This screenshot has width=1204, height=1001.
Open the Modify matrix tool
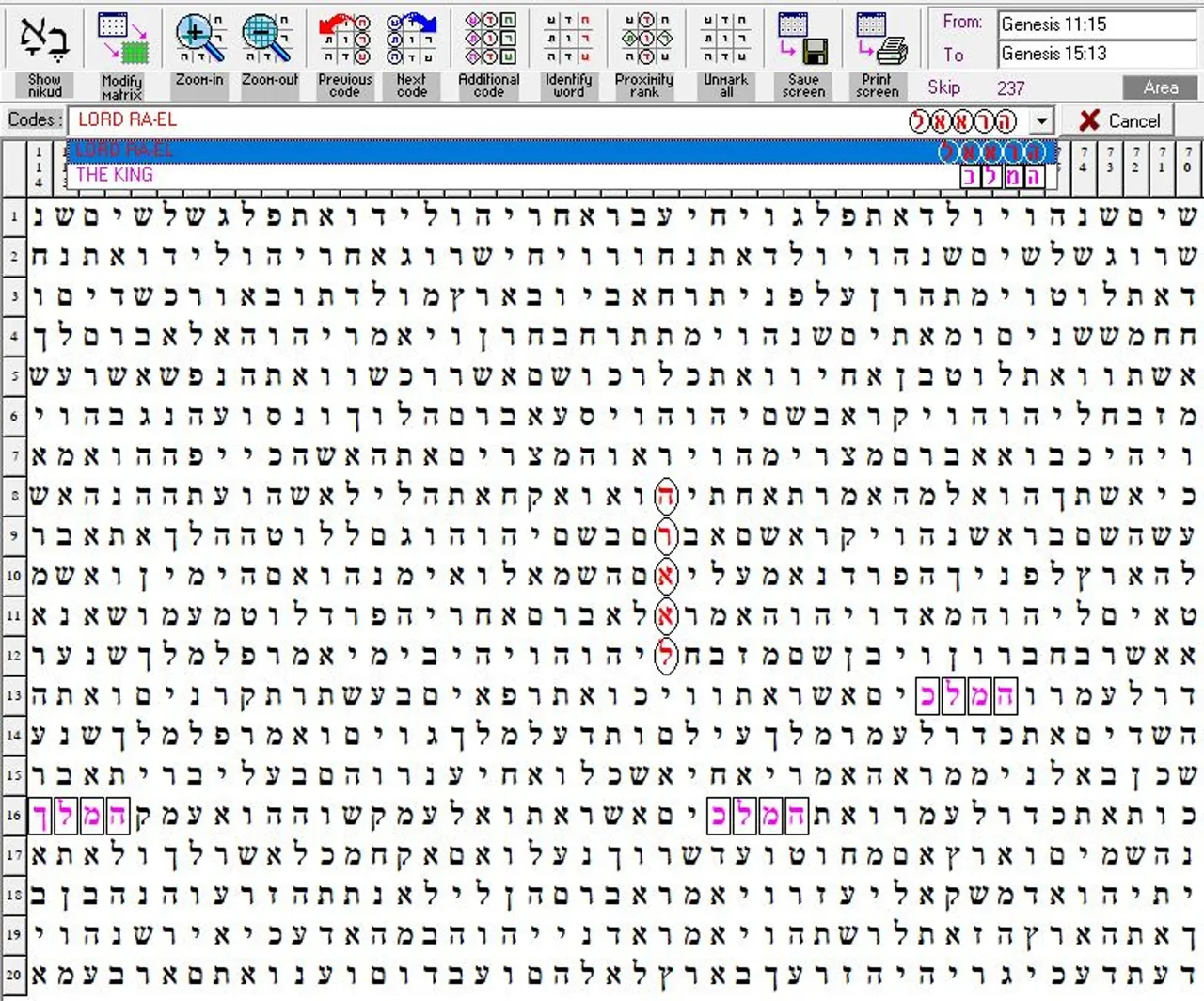pos(122,40)
